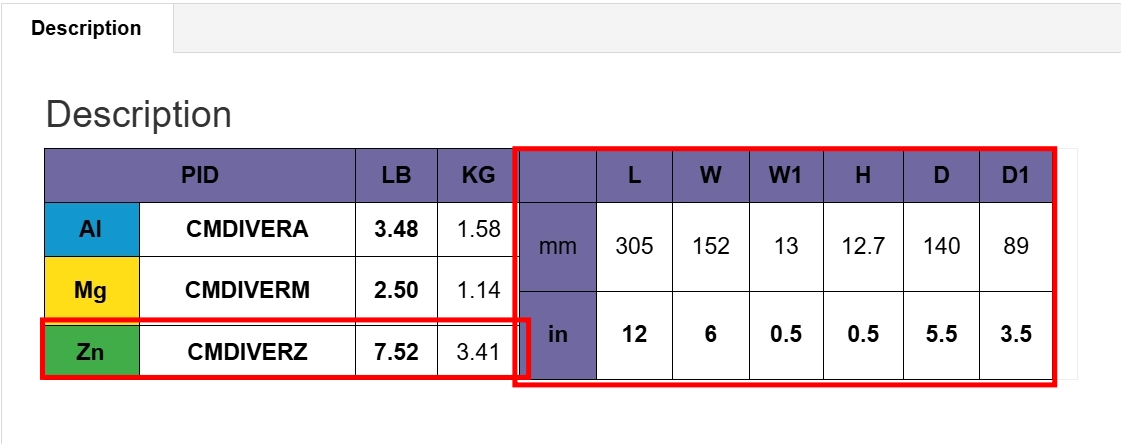Click the Description heading text
The image size is (1121, 444).
point(138,114)
